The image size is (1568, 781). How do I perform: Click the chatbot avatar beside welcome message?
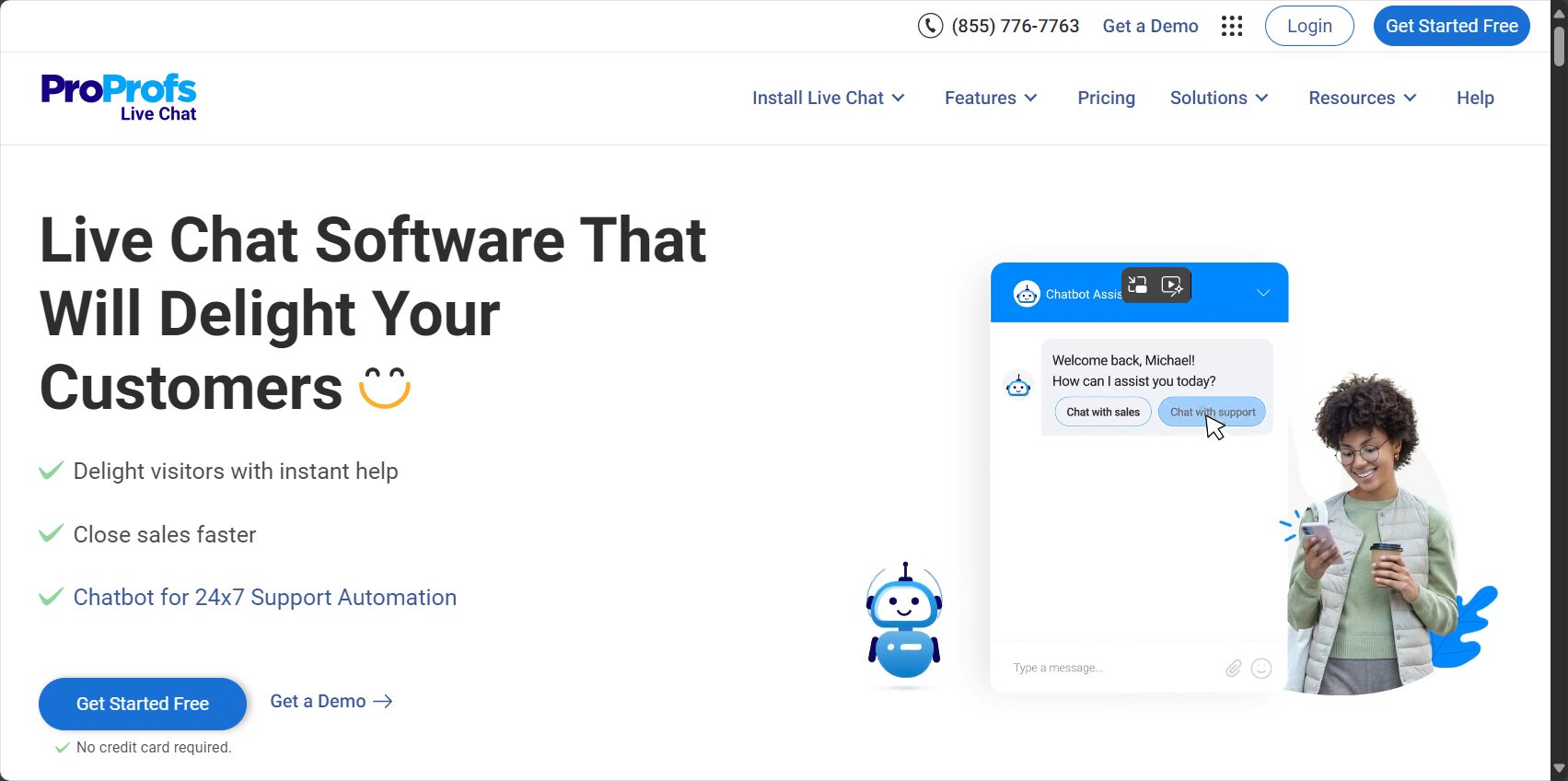[1018, 385]
